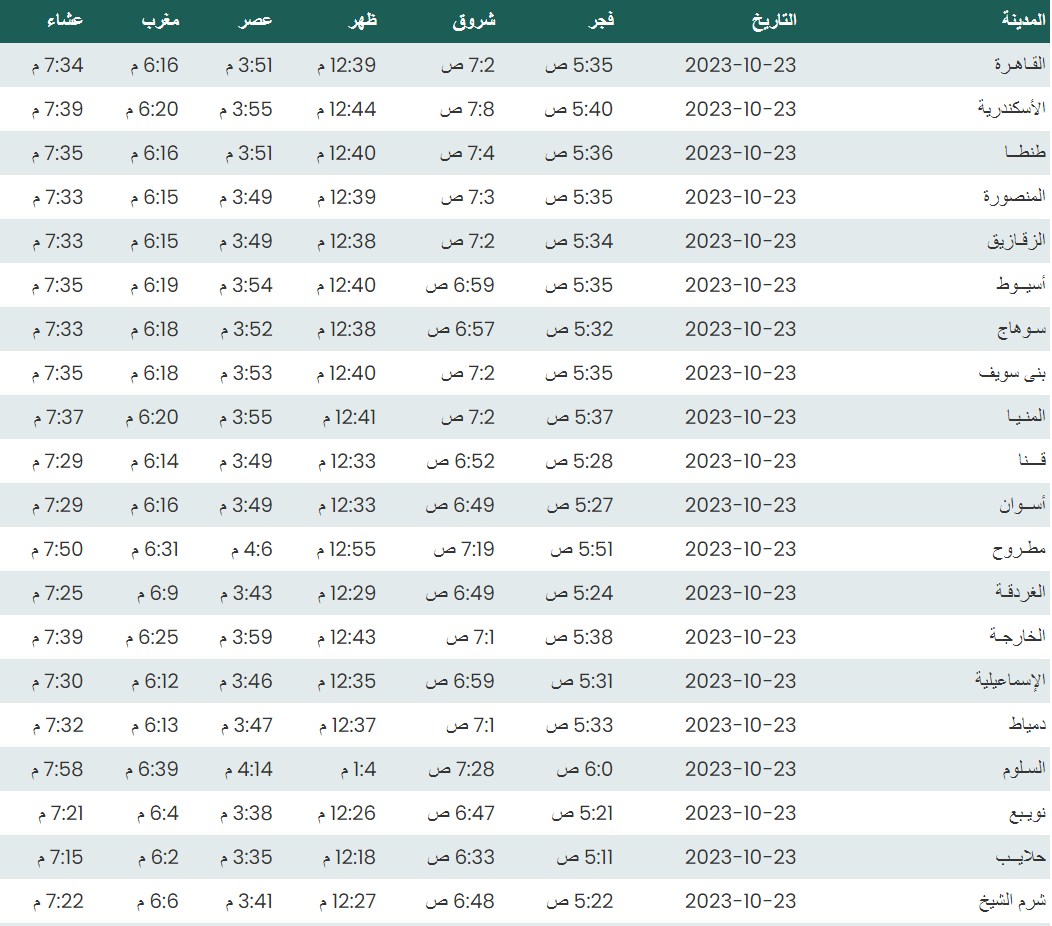Screen dimensions: 1052x926
Task: Select the city name بنى سويف
Action: [1012, 373]
